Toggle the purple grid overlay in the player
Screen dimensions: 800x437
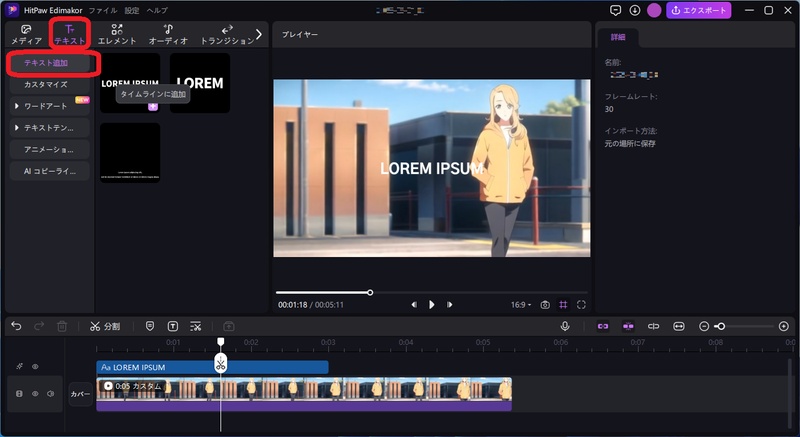(x=563, y=304)
